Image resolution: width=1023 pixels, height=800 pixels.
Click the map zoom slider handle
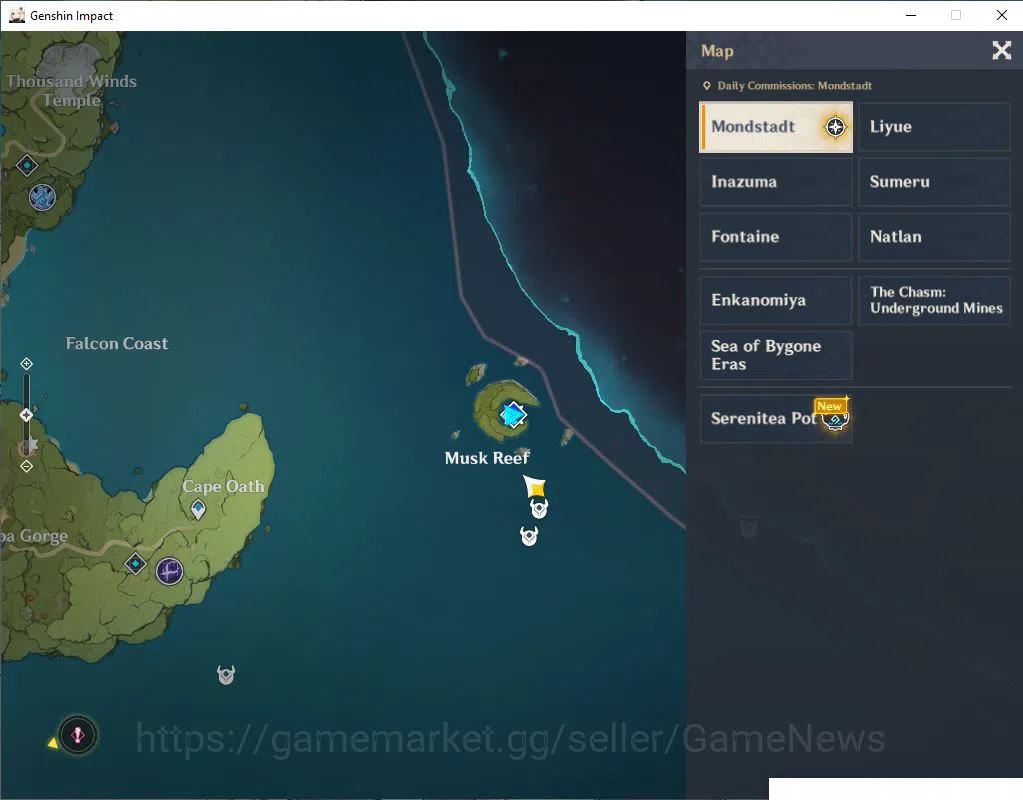tap(26, 415)
